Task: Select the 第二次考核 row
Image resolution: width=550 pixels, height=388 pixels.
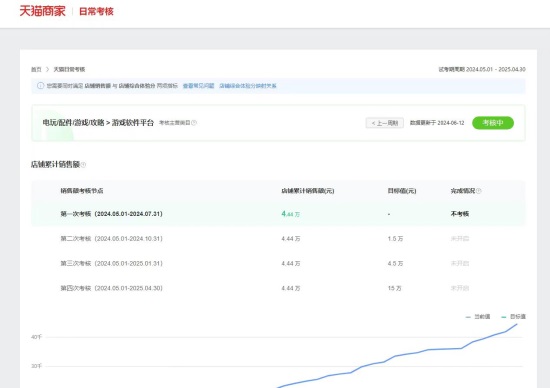Action: pyautogui.click(x=278, y=239)
